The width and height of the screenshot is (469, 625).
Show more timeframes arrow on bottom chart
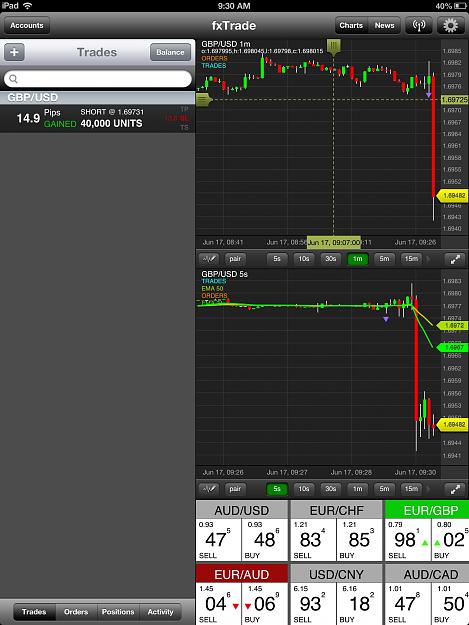pos(429,489)
